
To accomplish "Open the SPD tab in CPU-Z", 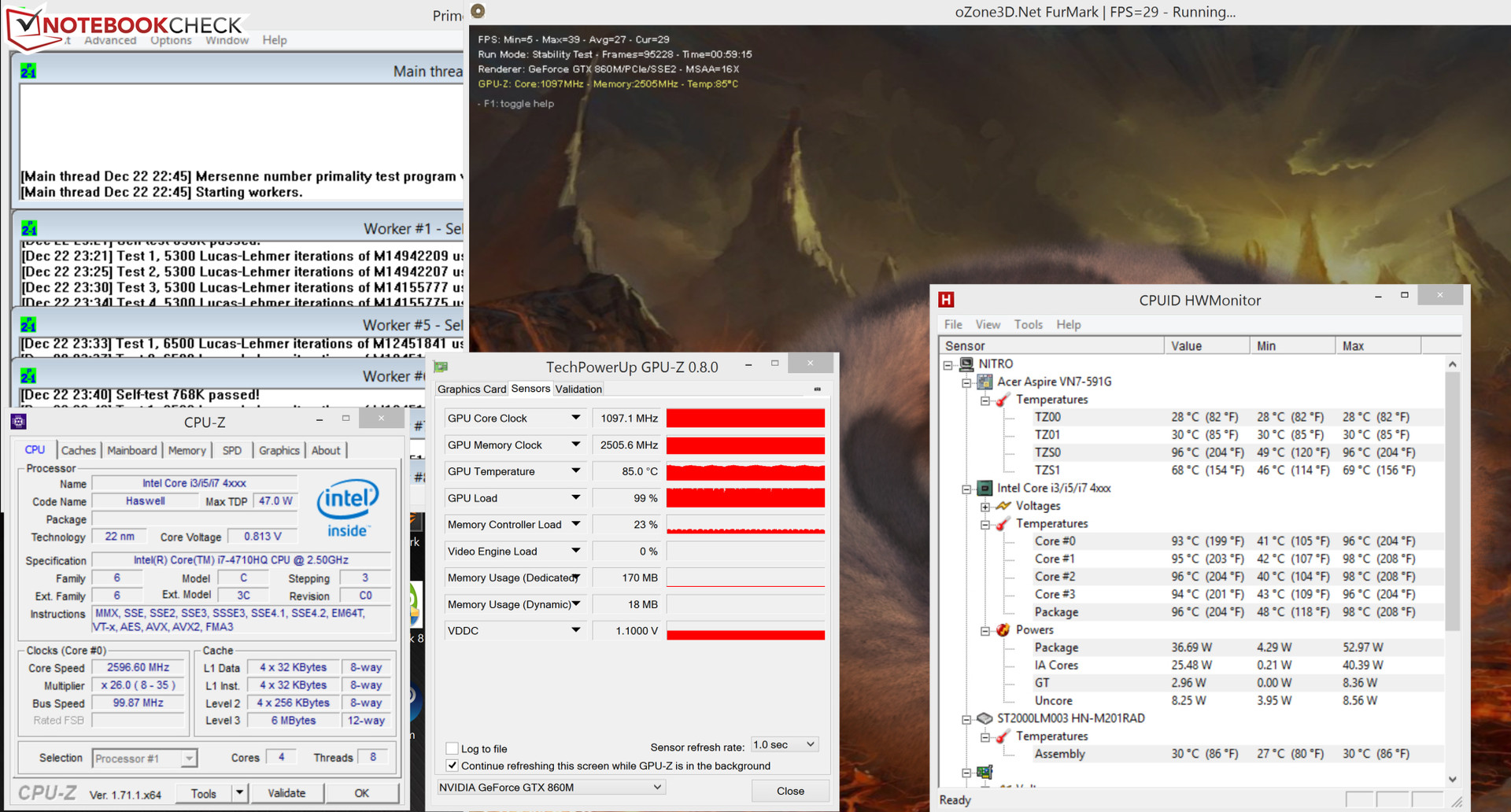I will 231,450.
